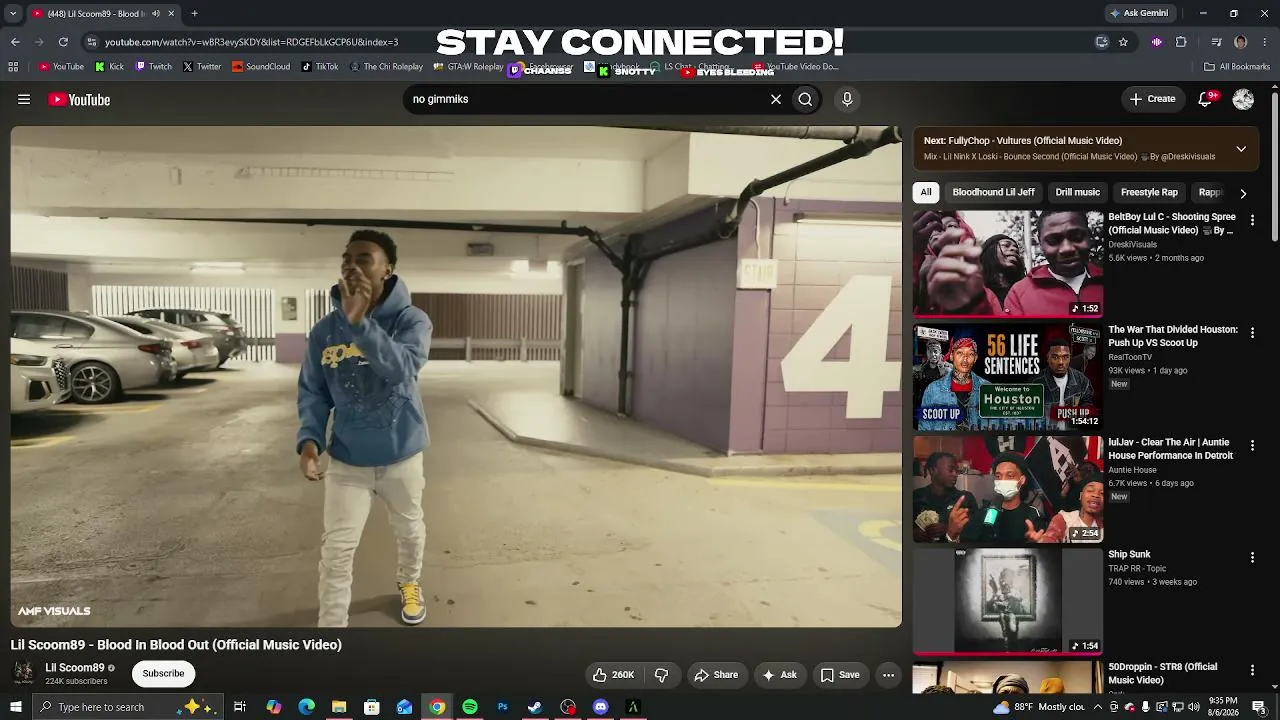This screenshot has height=720, width=1280.
Task: Reload the current page
Action: tap(63, 42)
